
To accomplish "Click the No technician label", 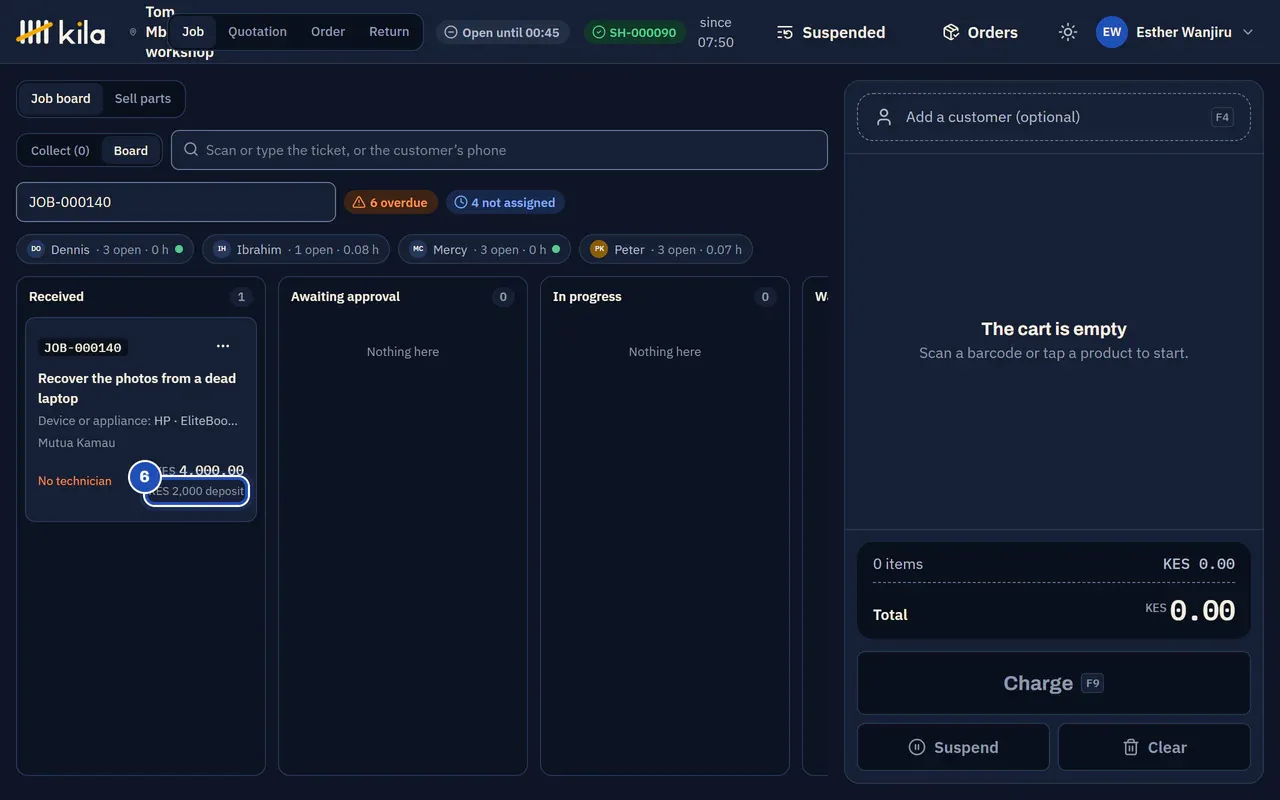I will [x=75, y=481].
